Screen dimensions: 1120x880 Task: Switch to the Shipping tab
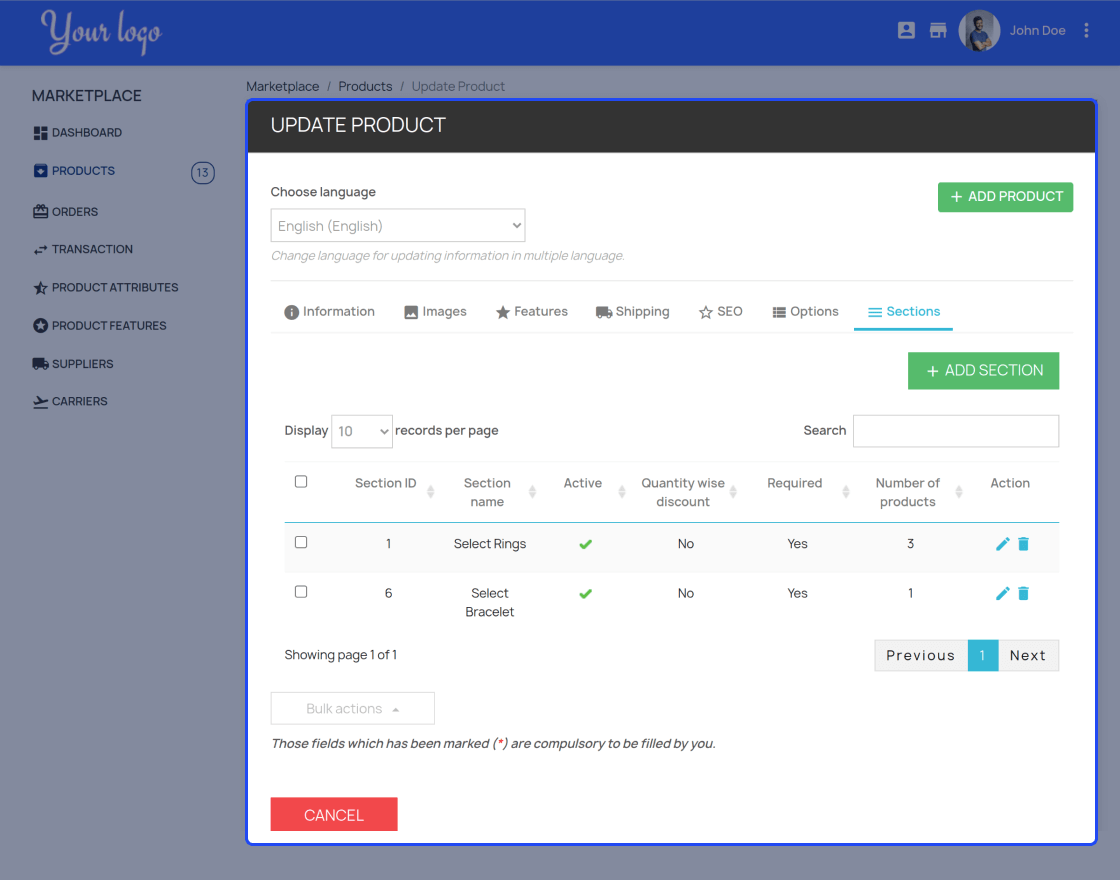(632, 311)
